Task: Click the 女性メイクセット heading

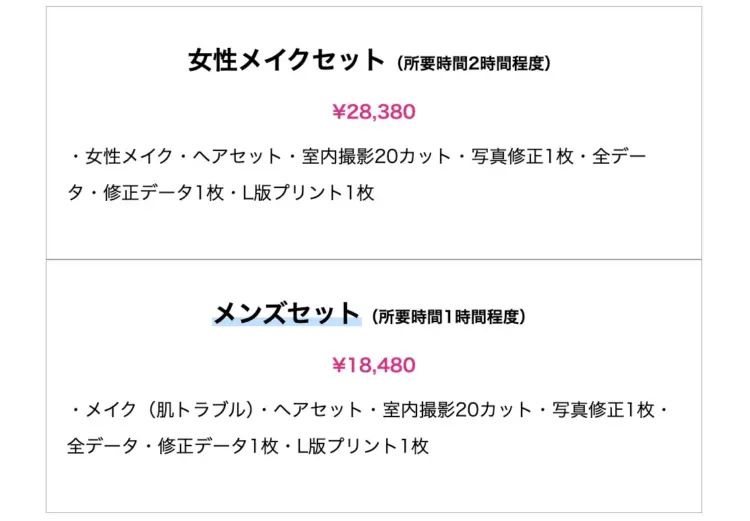Action: 285,60
